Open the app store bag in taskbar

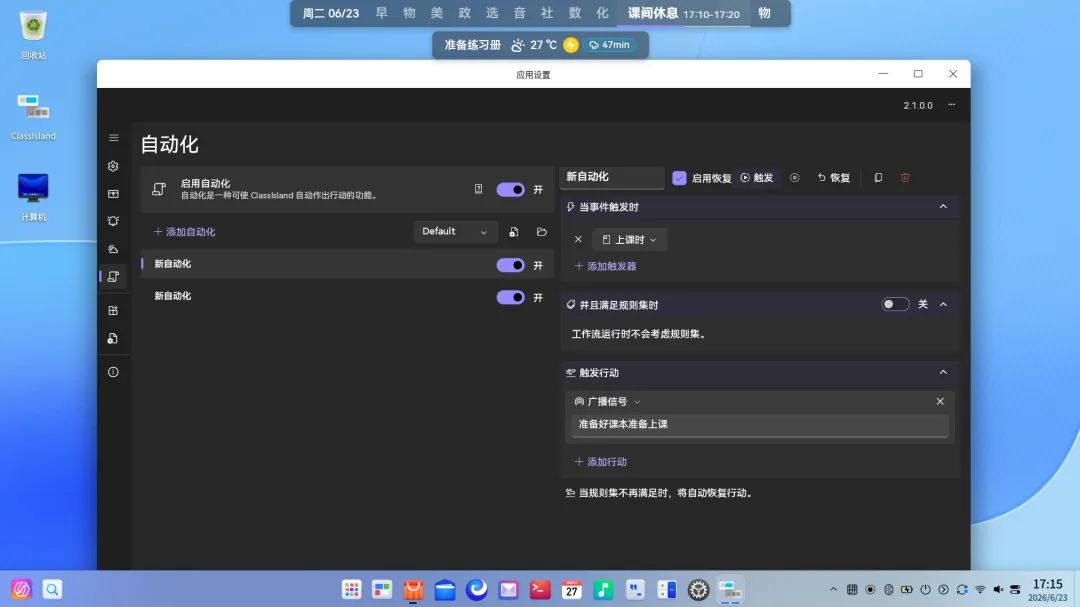click(413, 590)
